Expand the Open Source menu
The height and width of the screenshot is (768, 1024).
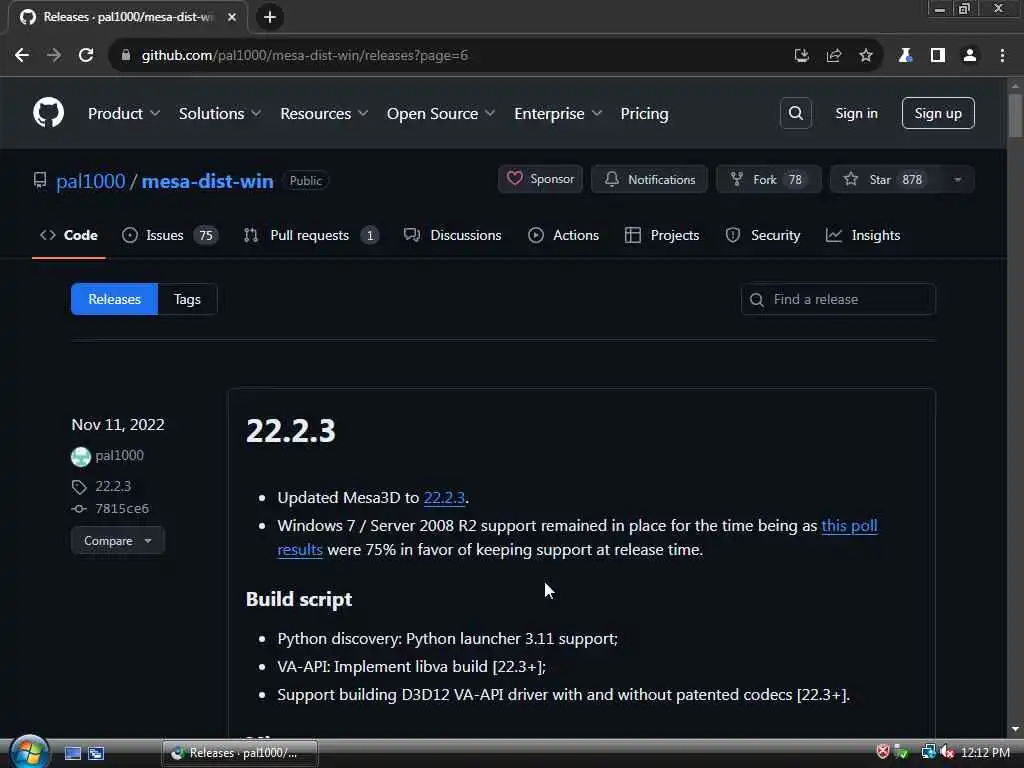point(441,114)
